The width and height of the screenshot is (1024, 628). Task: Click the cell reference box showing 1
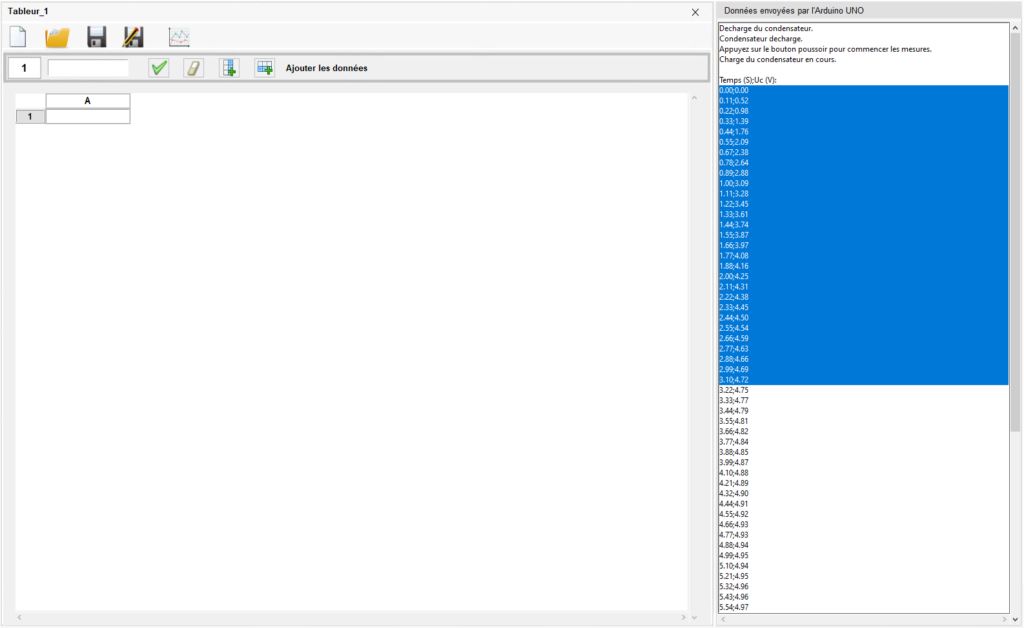24,68
